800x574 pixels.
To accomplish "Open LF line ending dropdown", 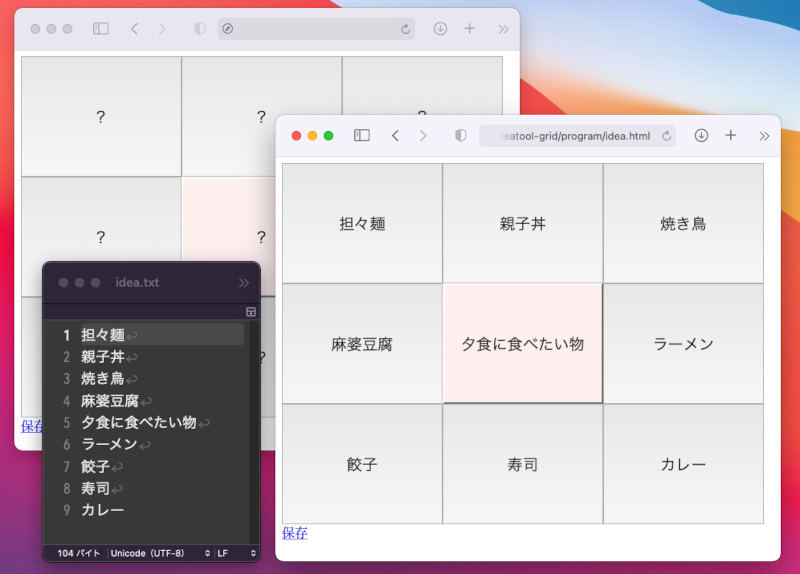I will [x=236, y=553].
